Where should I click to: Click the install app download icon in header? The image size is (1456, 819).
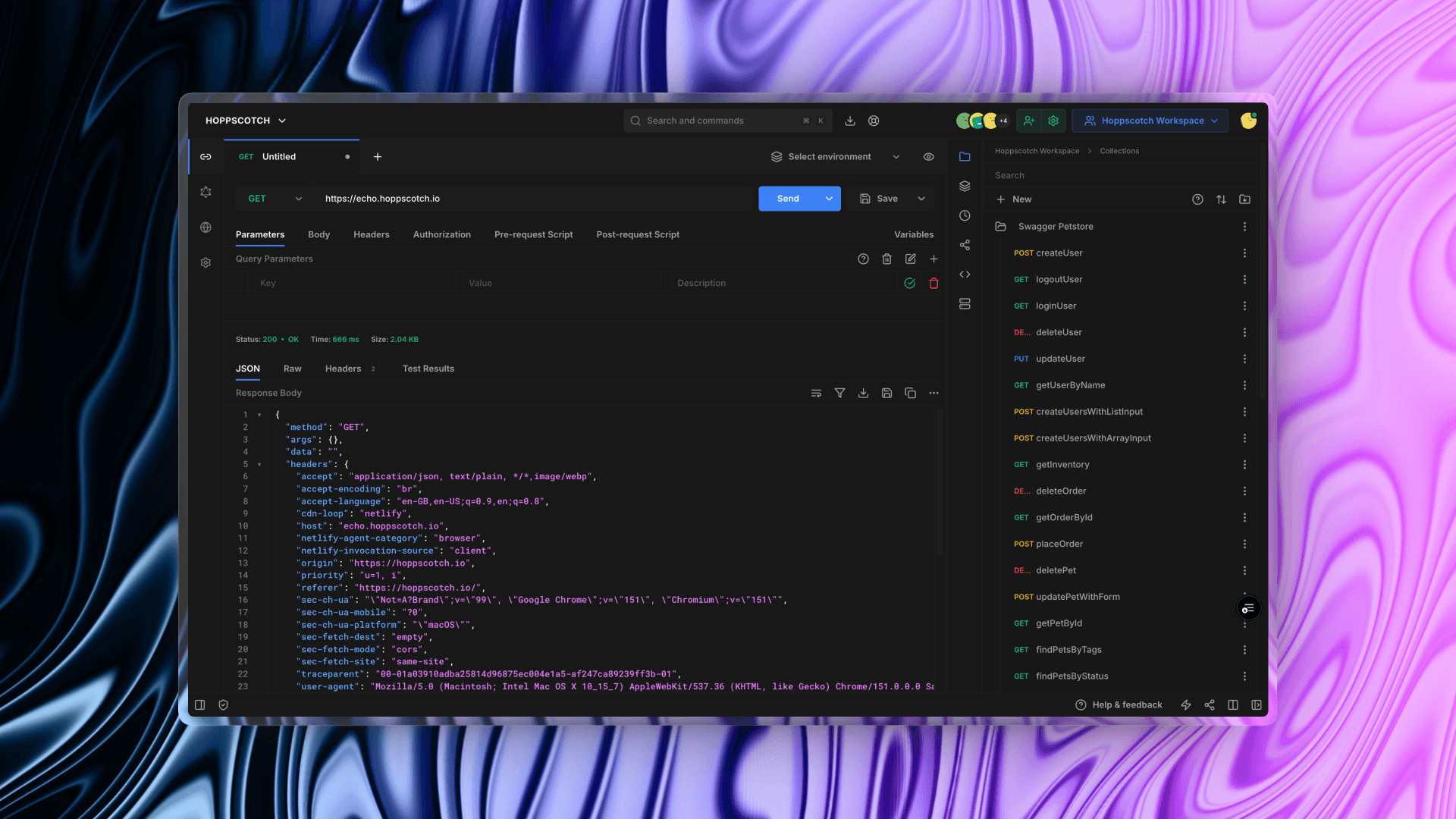tap(850, 121)
